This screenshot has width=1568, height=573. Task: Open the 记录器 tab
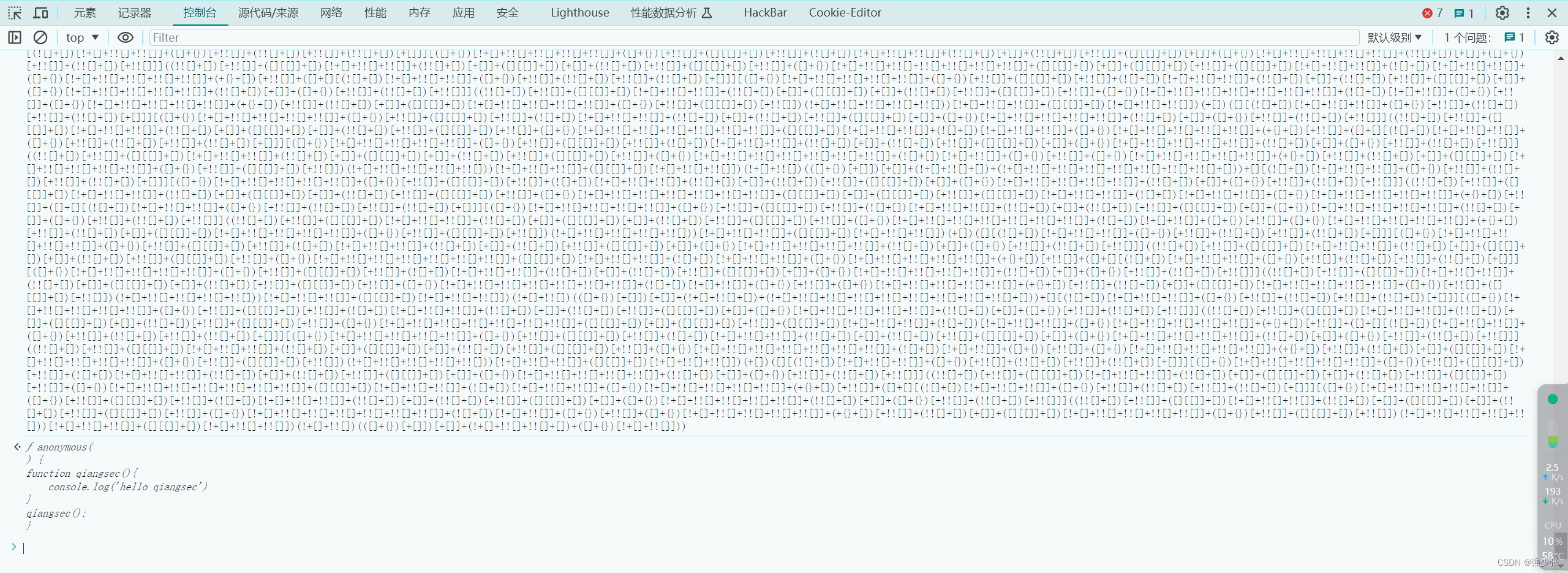point(135,13)
